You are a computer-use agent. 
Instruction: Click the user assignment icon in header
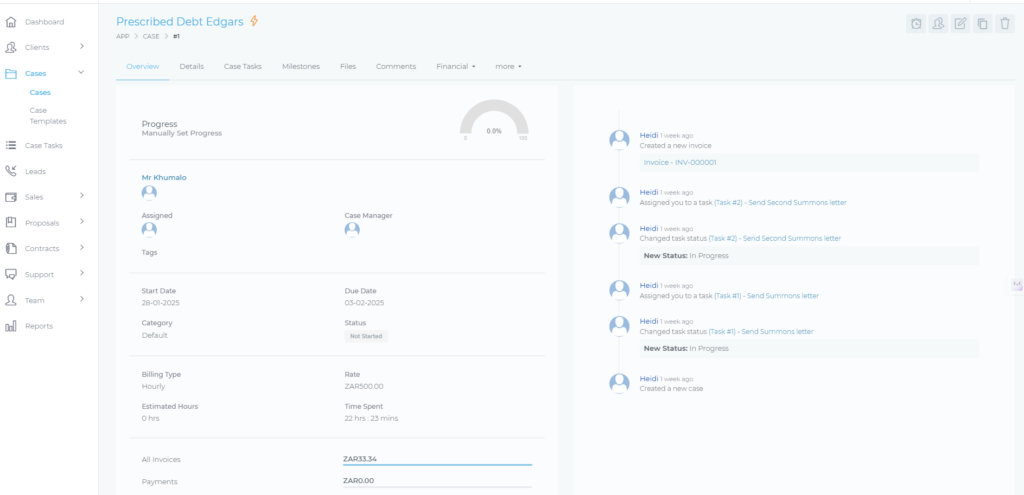point(938,24)
